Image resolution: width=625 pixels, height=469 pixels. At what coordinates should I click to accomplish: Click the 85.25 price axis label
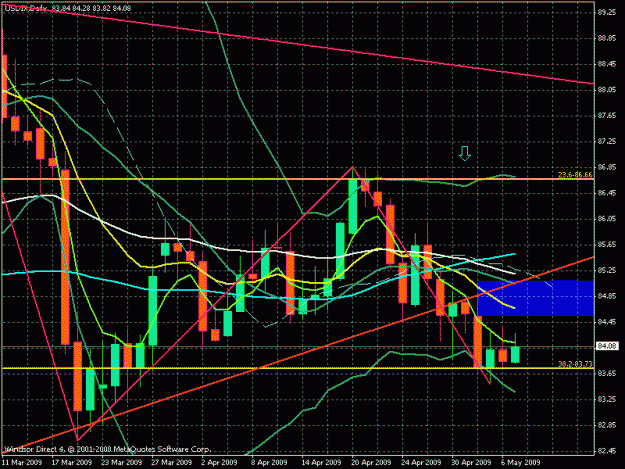(607, 271)
